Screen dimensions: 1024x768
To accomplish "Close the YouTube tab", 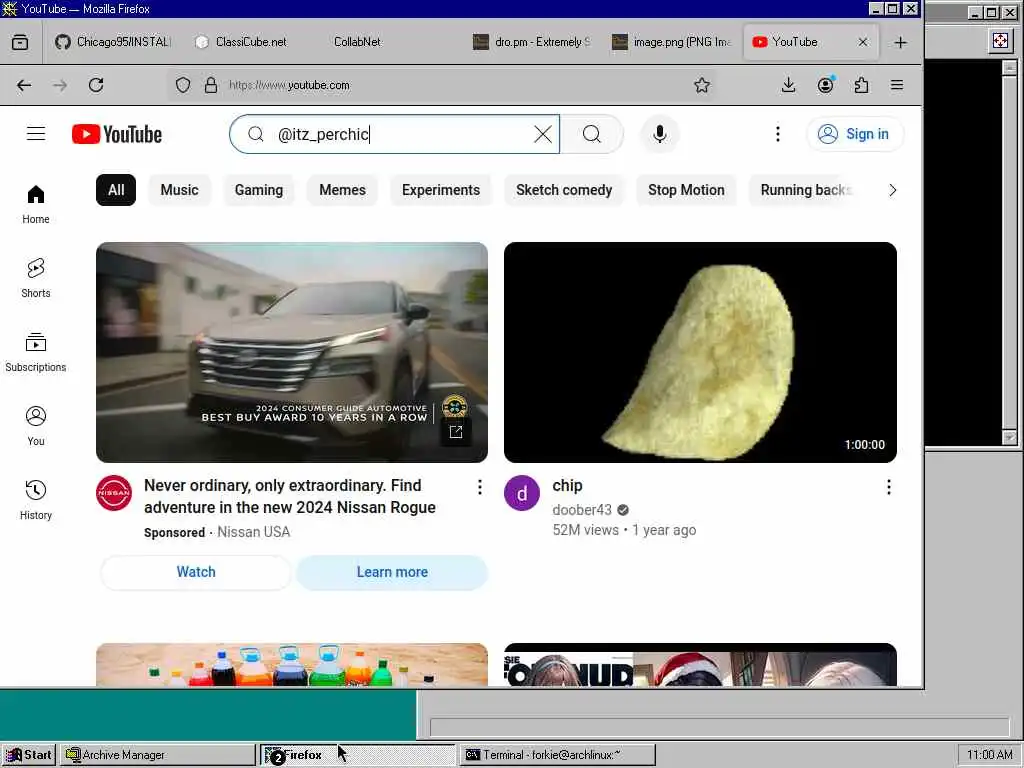I will (863, 42).
